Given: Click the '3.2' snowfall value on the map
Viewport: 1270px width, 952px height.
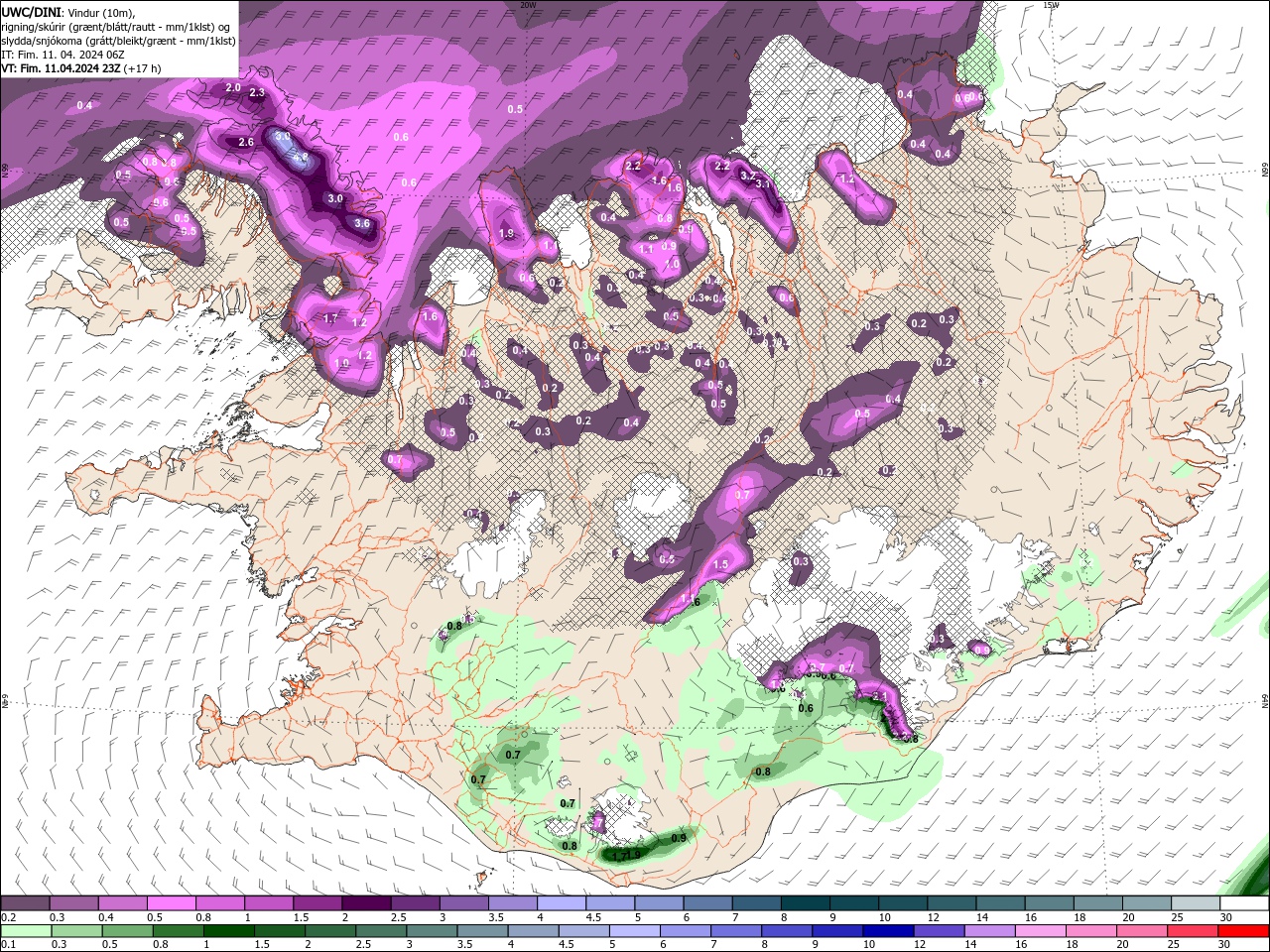Looking at the screenshot, I should click(x=748, y=175).
